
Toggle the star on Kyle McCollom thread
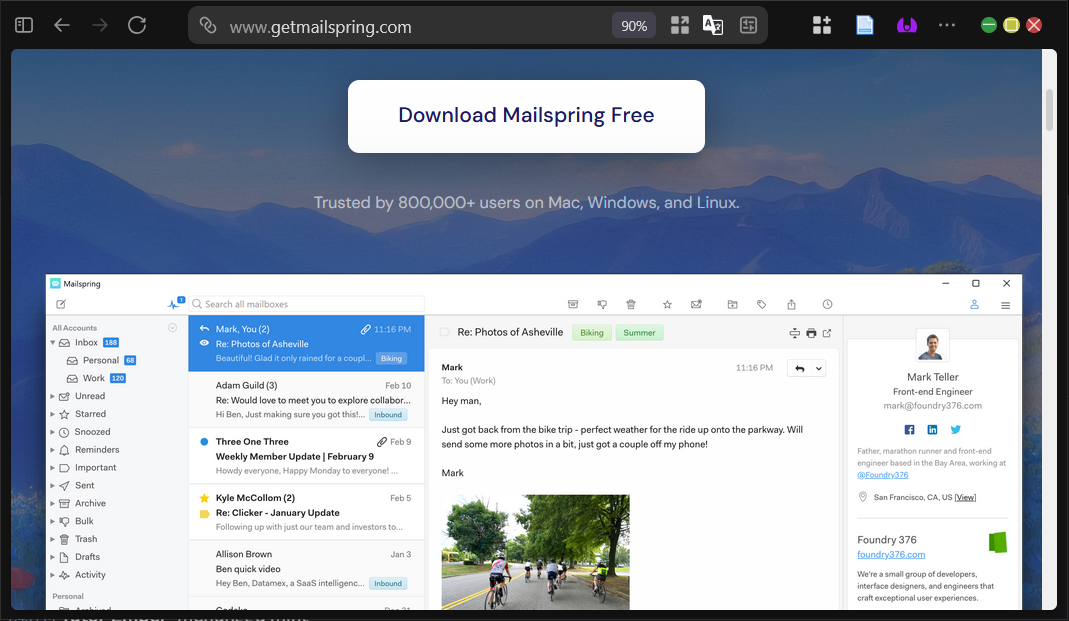[204, 498]
